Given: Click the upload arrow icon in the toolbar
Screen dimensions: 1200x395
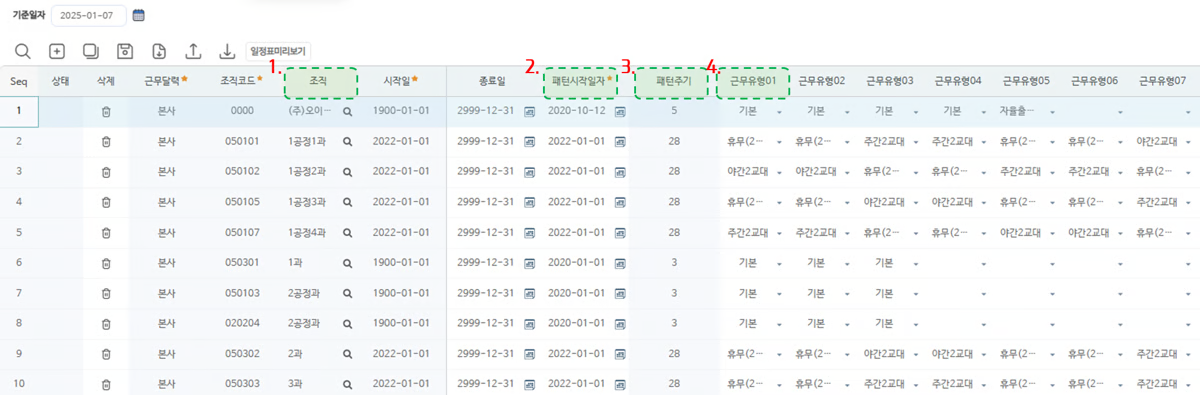Looking at the screenshot, I should tap(193, 51).
